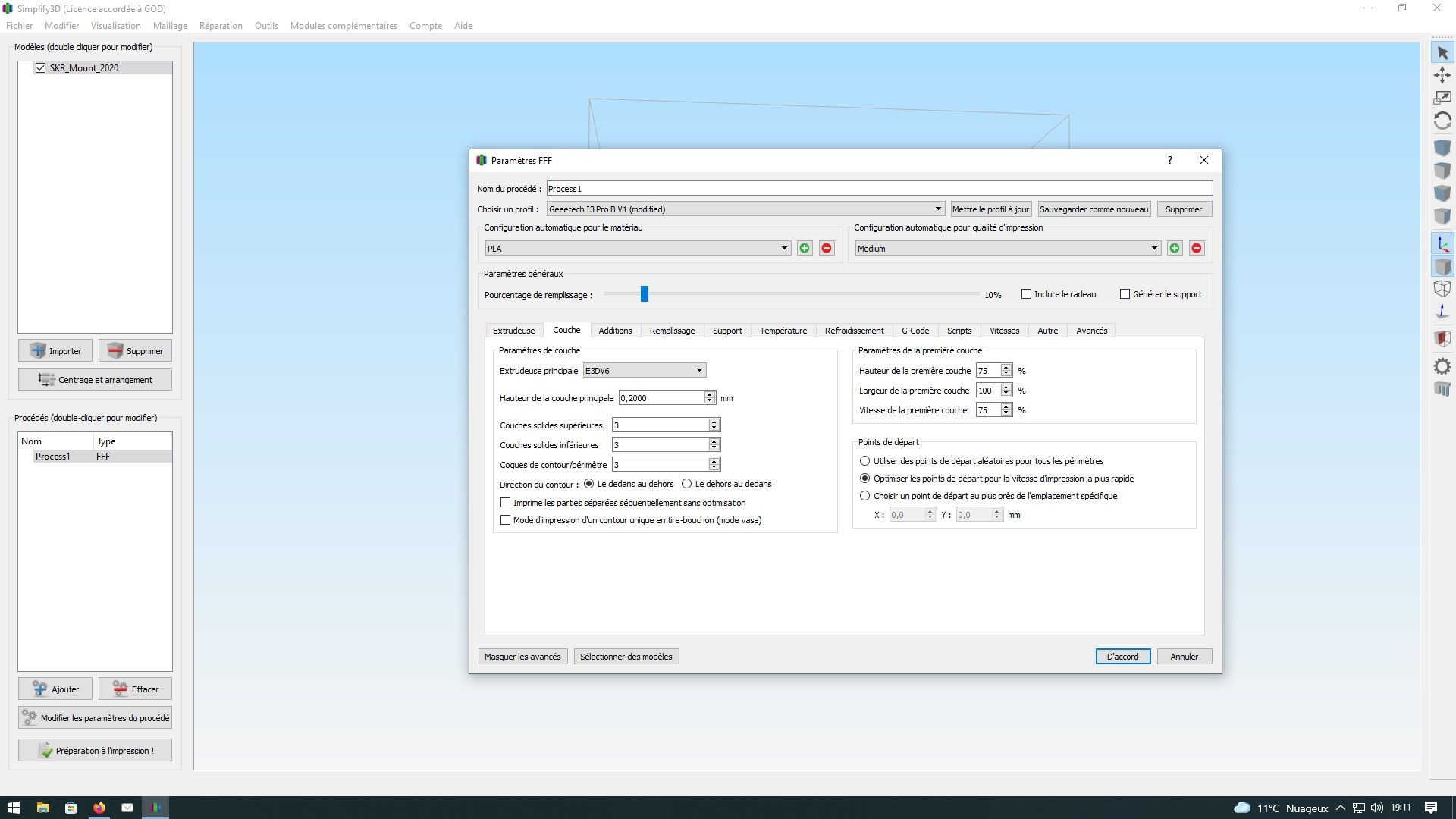This screenshot has width=1456, height=819.
Task: Click red minus to remove quality configuration
Action: (x=1197, y=249)
